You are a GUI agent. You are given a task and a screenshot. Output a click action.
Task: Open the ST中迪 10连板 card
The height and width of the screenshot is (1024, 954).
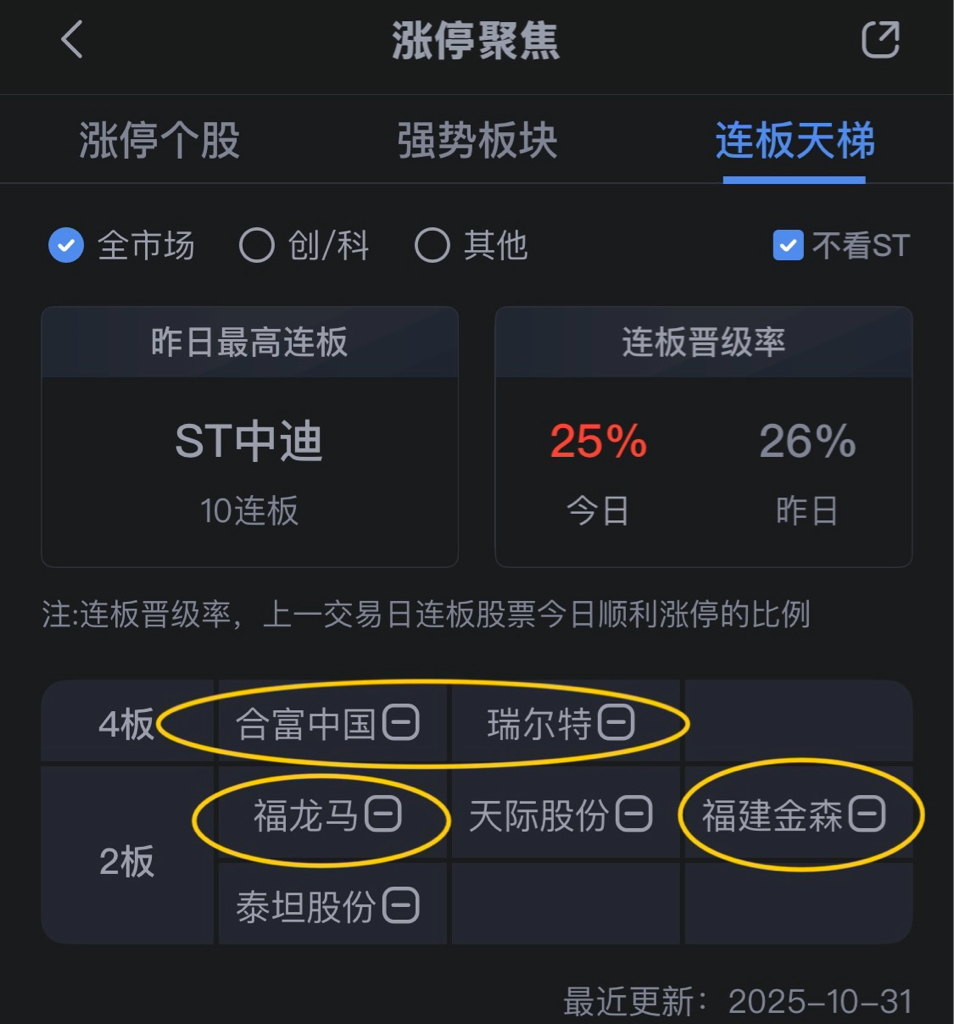click(249, 436)
